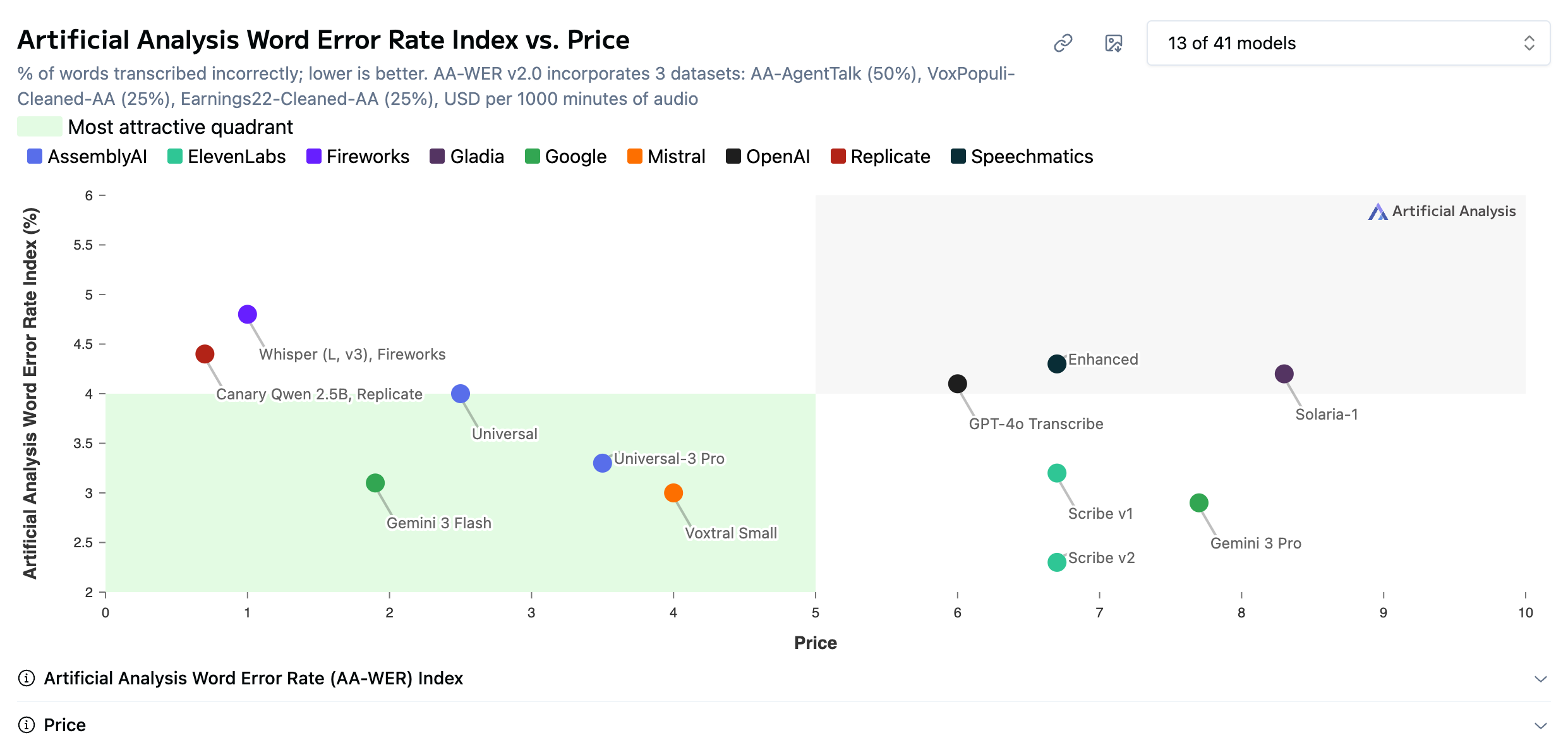
Task: Click the download chart image icon
Action: (1113, 43)
